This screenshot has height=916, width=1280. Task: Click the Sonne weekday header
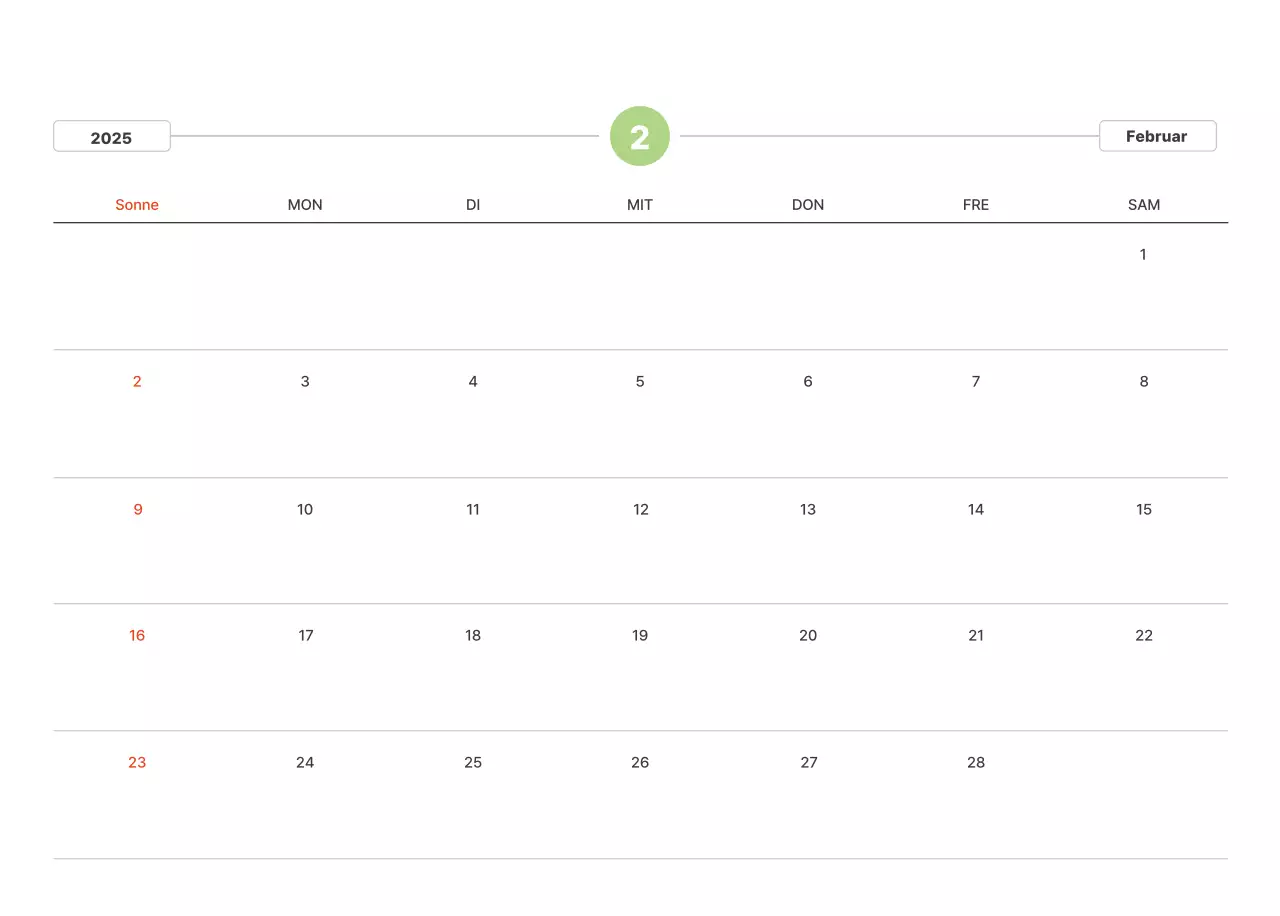point(137,205)
